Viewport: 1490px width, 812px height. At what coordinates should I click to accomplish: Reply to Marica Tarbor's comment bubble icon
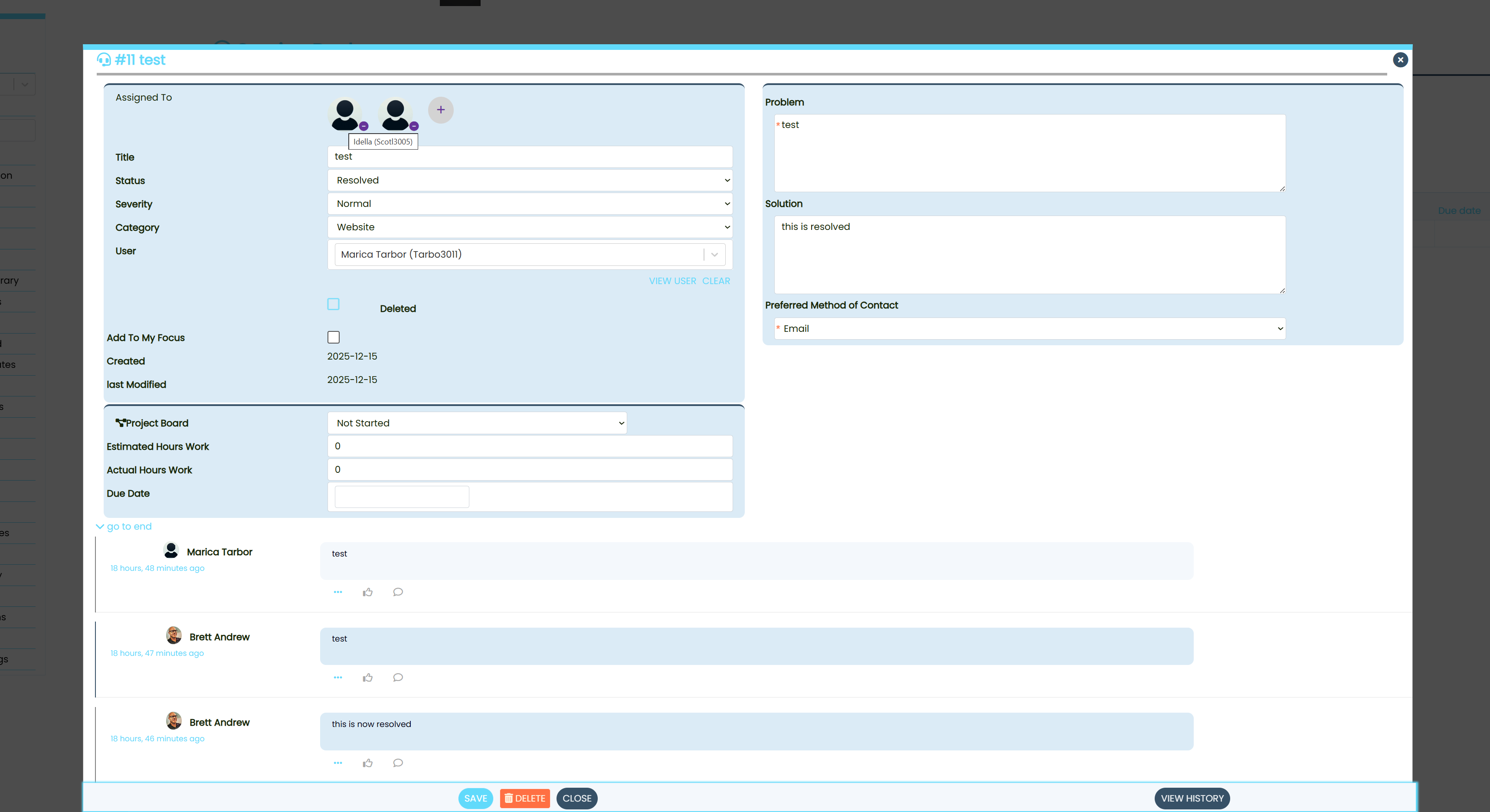point(397,592)
